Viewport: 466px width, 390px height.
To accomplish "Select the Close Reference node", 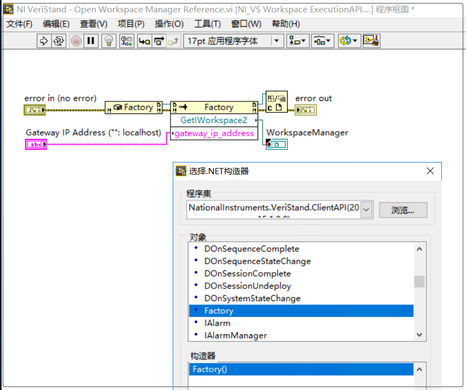I will (276, 102).
